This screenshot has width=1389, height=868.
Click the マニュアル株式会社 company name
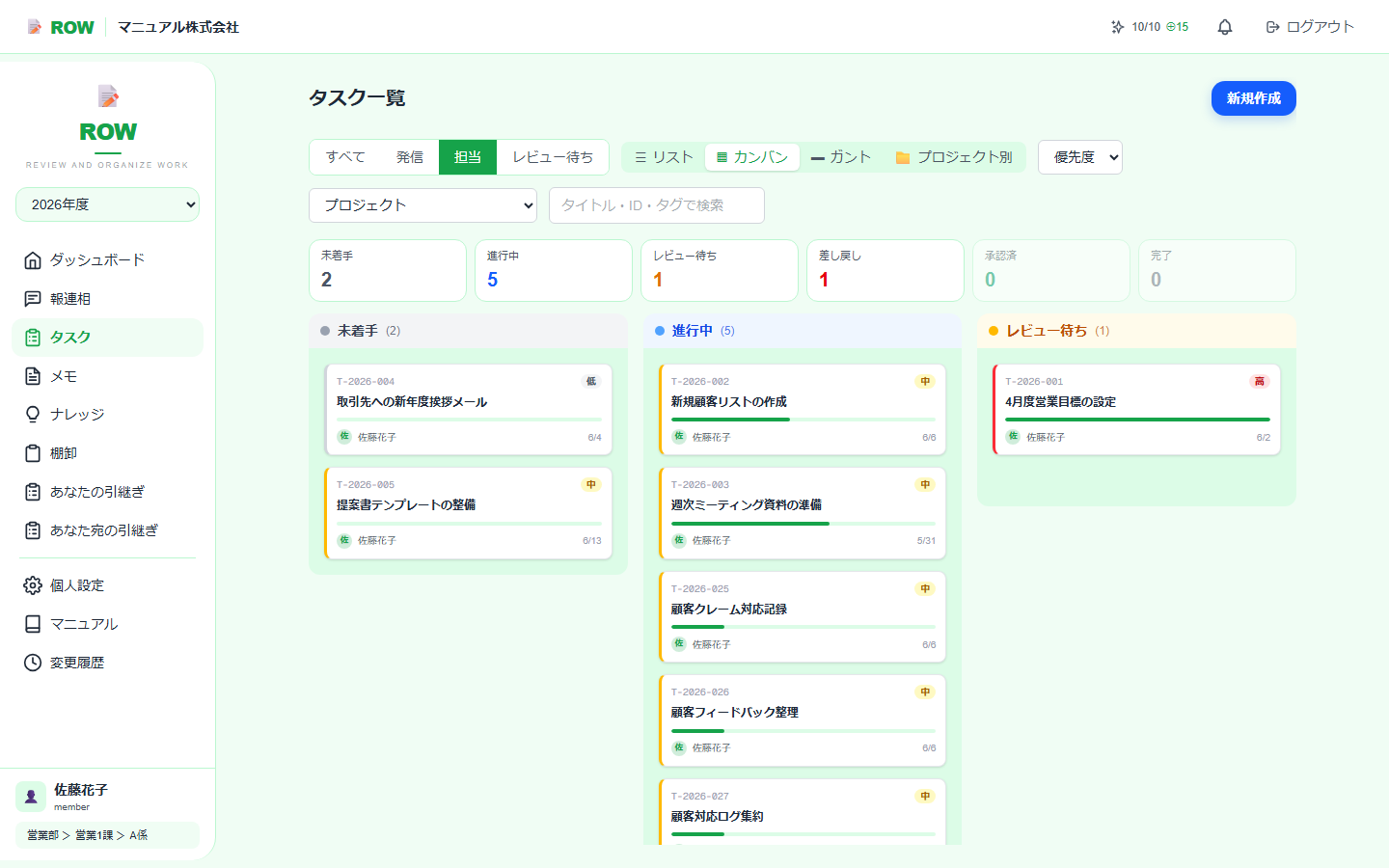178,27
